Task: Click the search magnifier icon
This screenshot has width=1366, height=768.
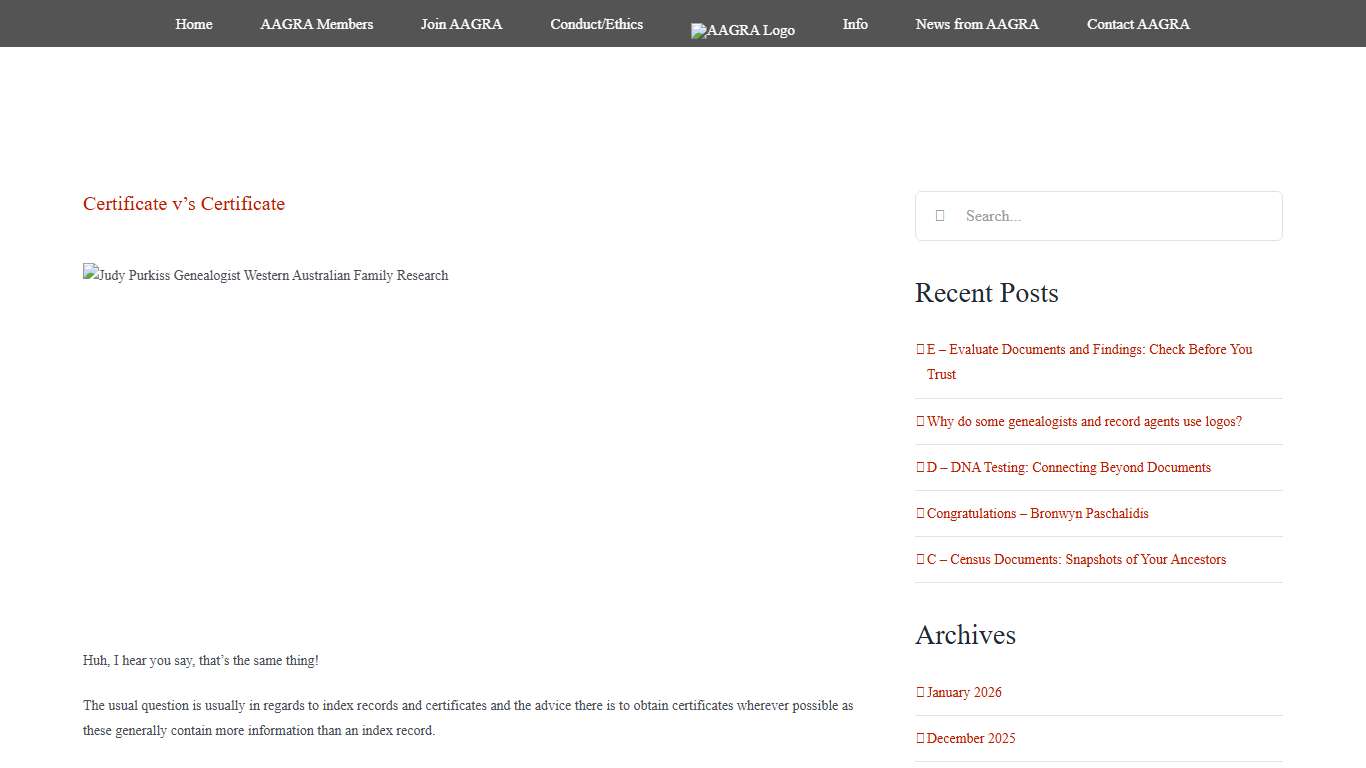Action: [x=940, y=216]
